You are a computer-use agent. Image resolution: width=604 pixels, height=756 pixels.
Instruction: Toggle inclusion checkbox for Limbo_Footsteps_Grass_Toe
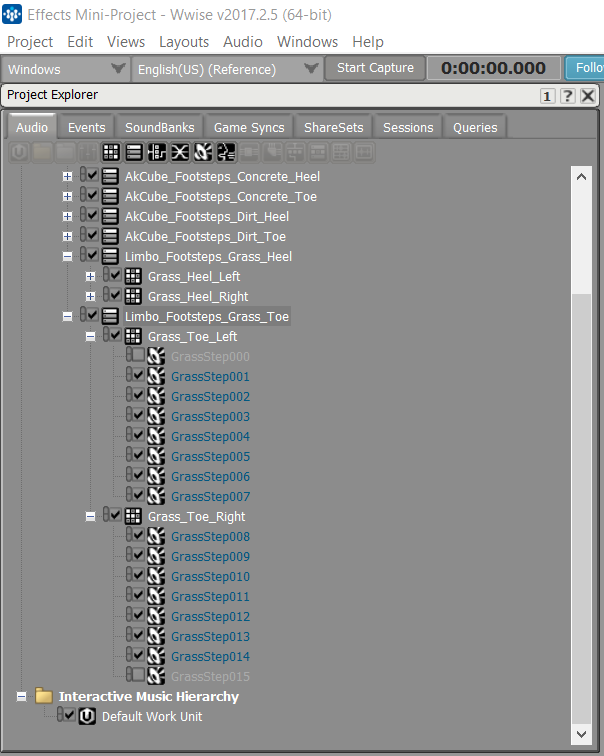93,315
